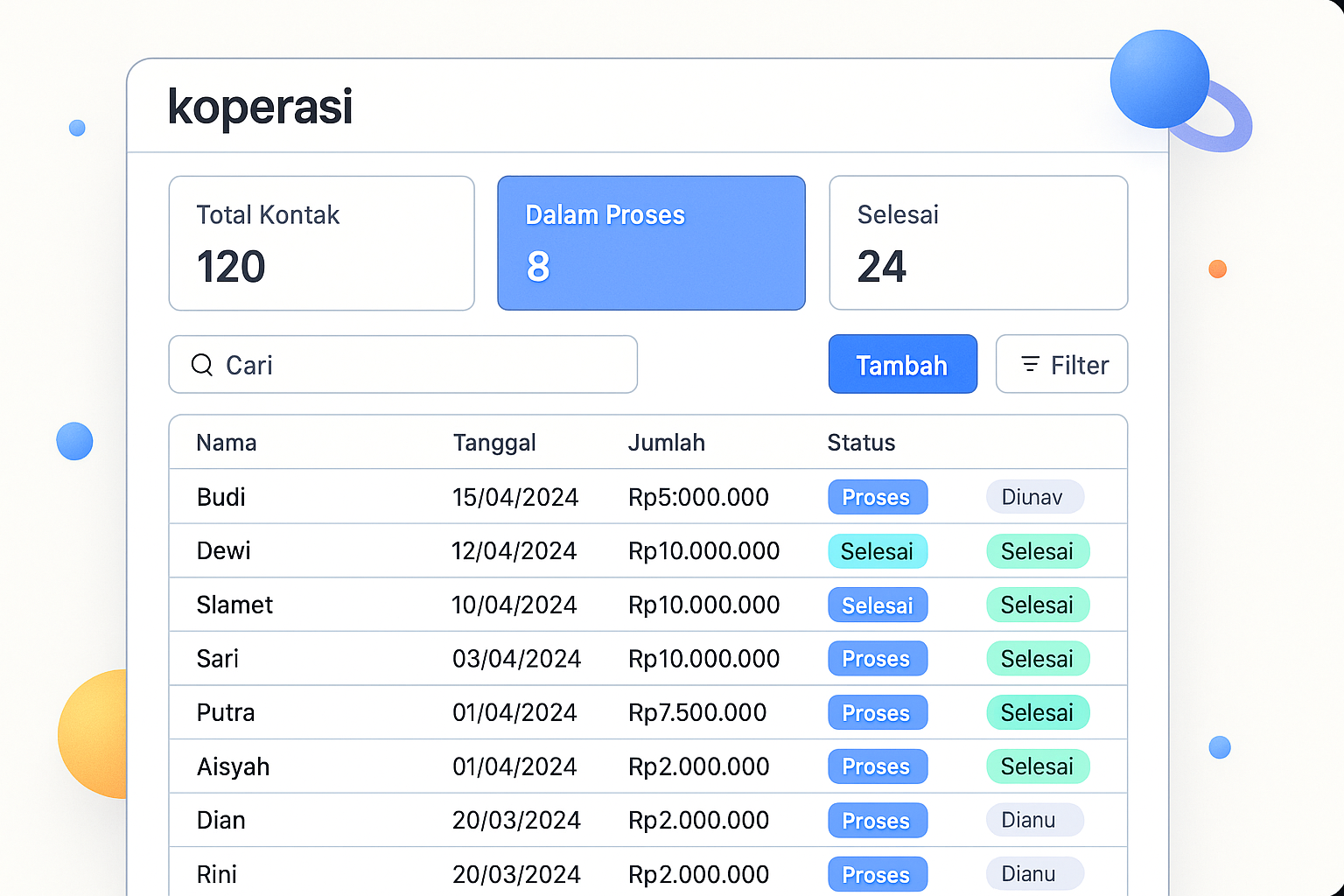This screenshot has height=896, width=1344.
Task: Select the highlighted Dalam Proses card
Action: pyautogui.click(x=650, y=242)
